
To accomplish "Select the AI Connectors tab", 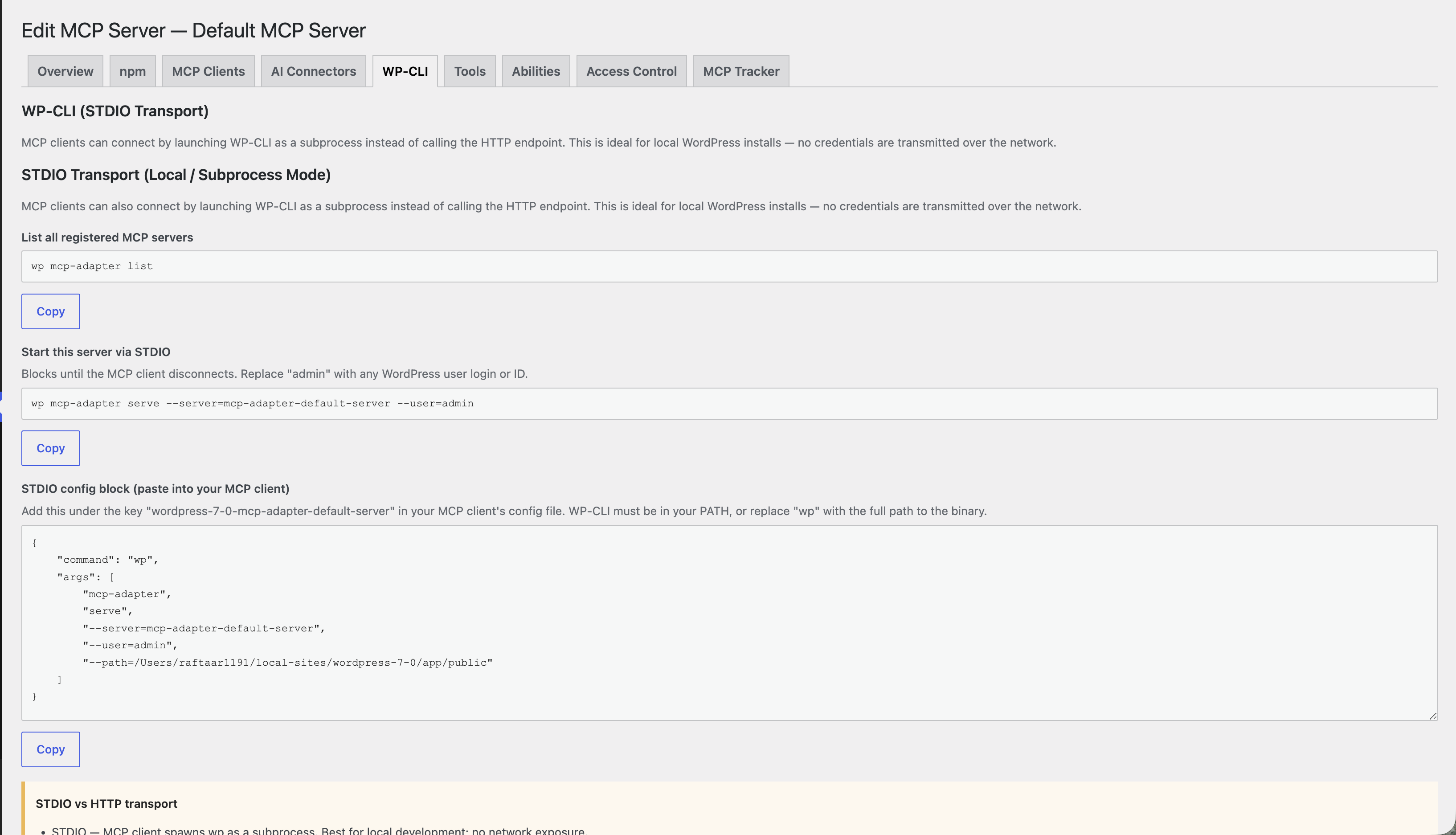I will 313,71.
